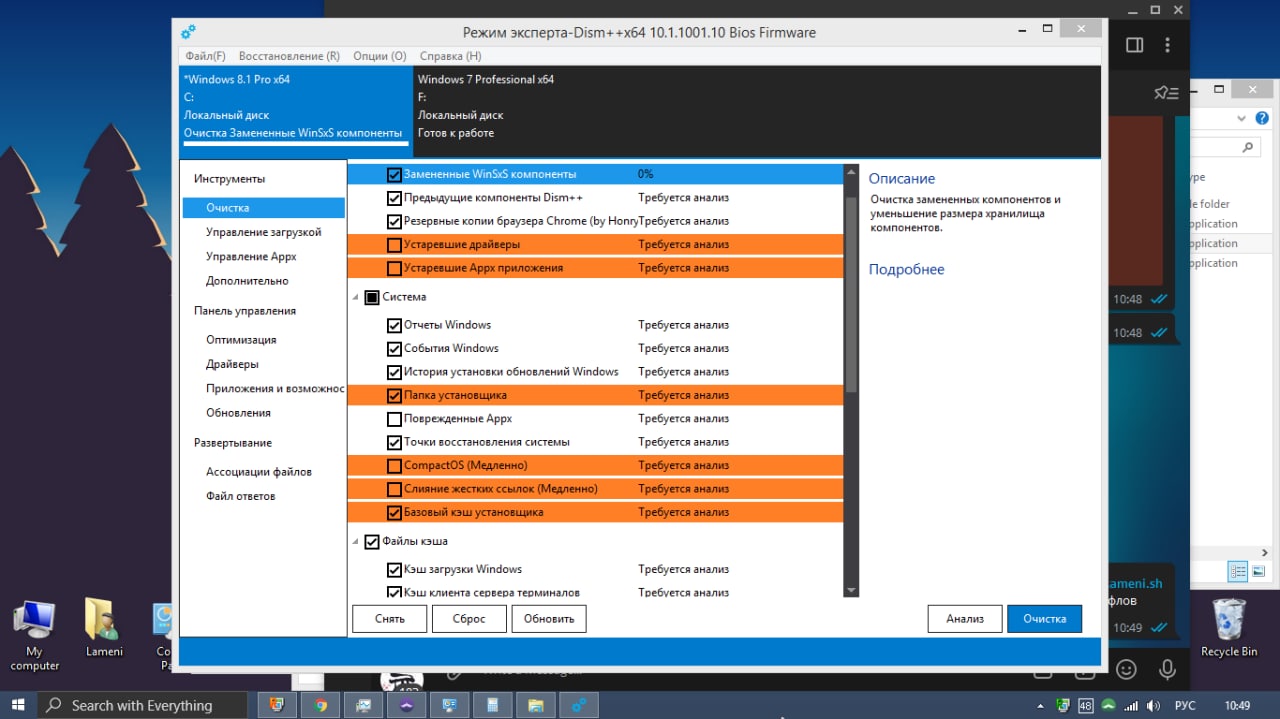Click the blue Очистка button
The height and width of the screenshot is (719, 1280).
pos(1045,619)
